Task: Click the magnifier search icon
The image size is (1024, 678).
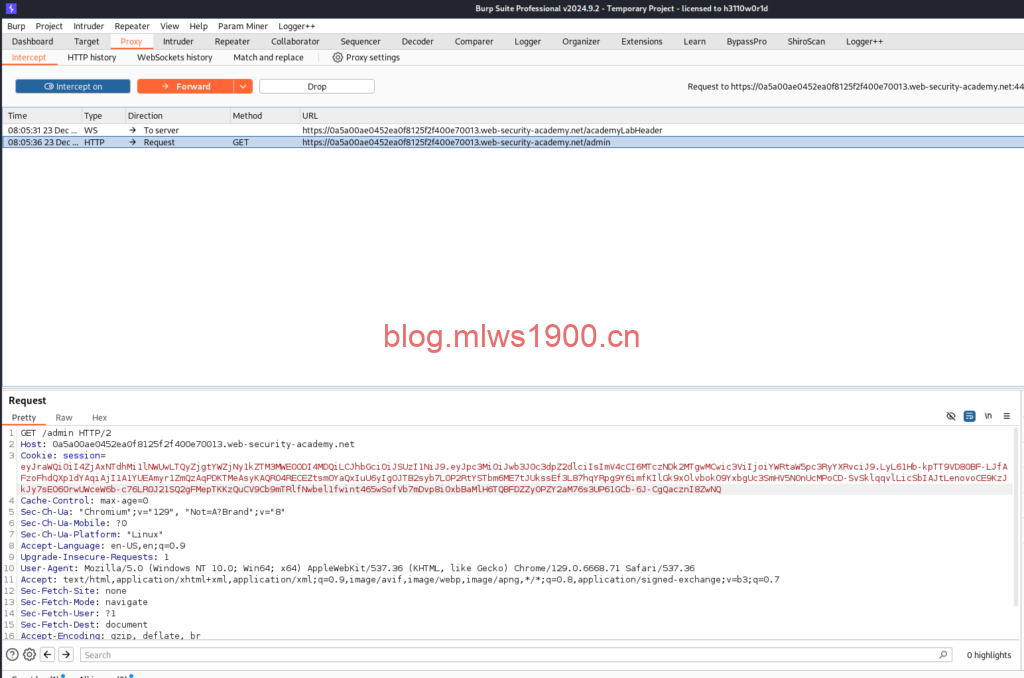Action: (x=943, y=654)
